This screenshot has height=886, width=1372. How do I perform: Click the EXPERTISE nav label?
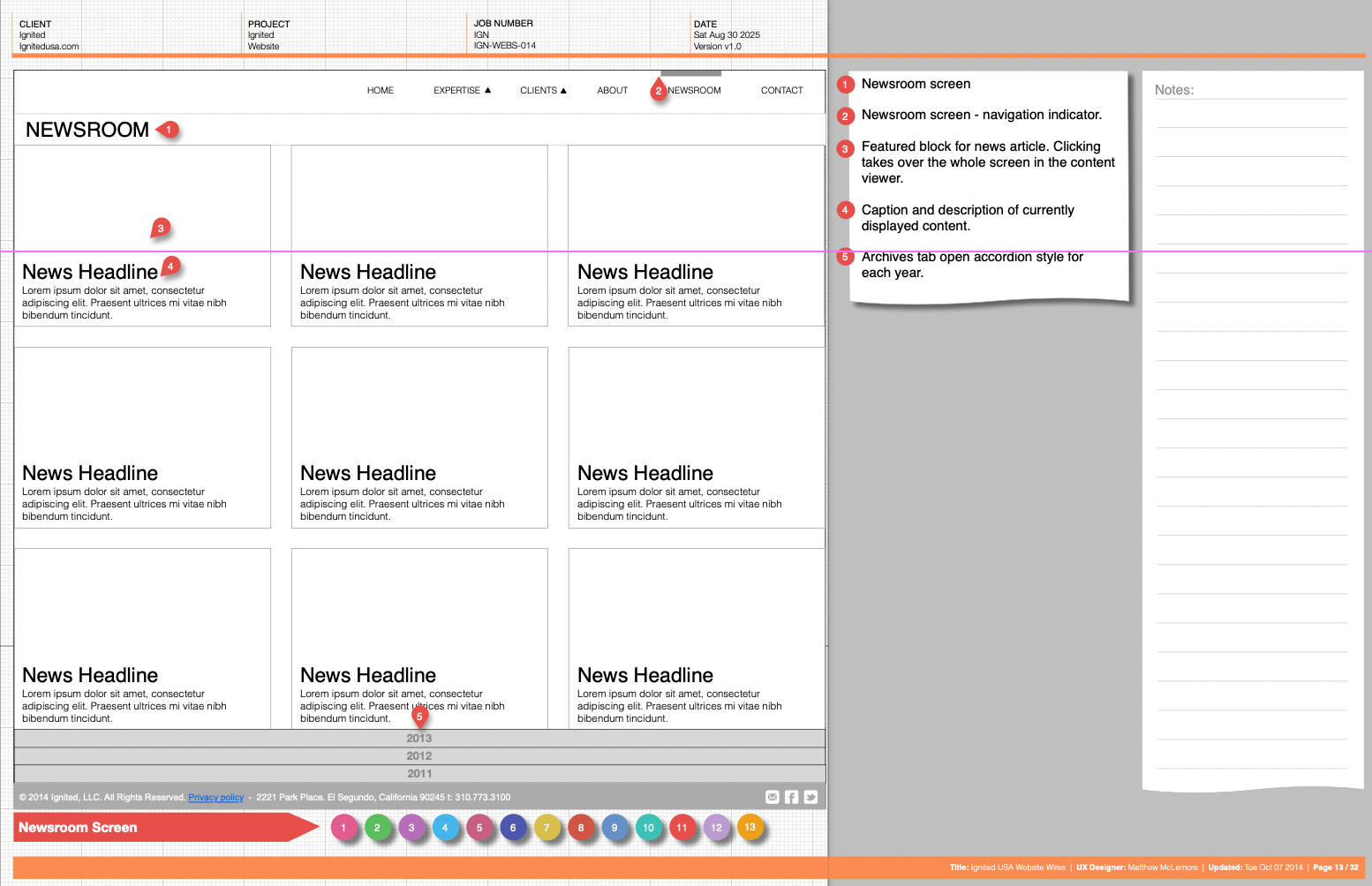(x=456, y=90)
